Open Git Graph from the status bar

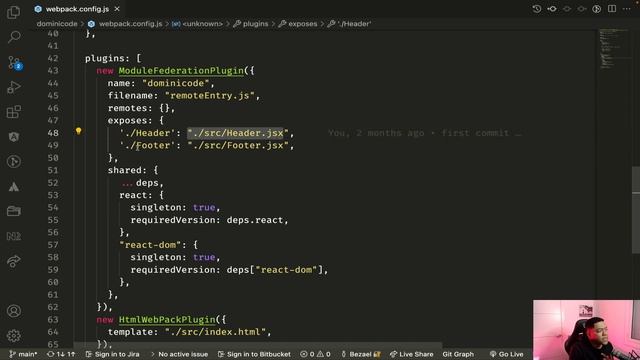(458, 354)
